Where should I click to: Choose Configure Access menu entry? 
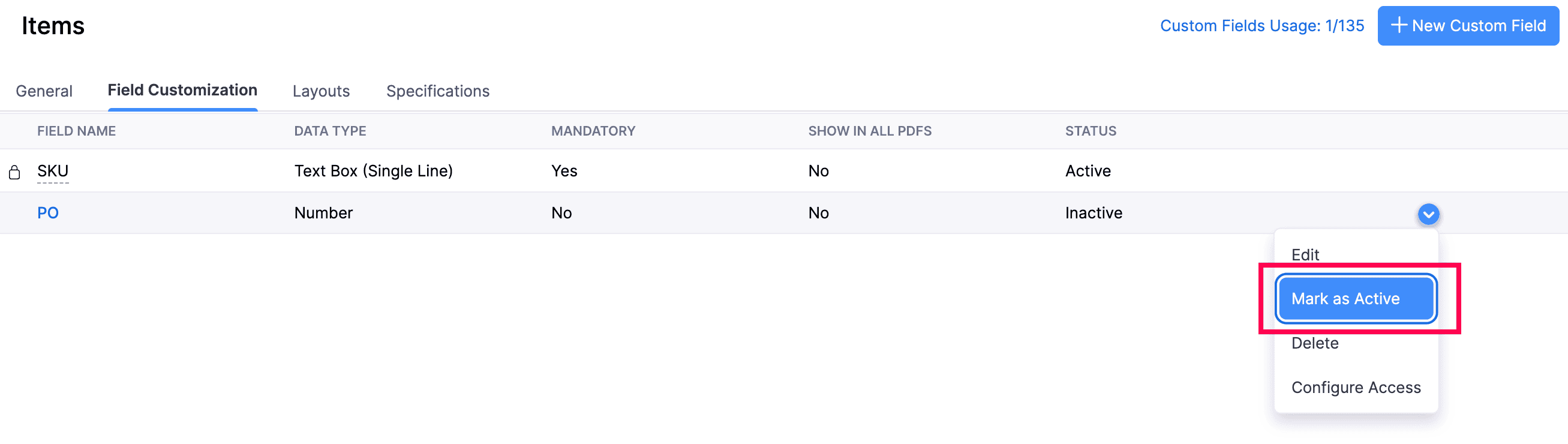(x=1356, y=388)
